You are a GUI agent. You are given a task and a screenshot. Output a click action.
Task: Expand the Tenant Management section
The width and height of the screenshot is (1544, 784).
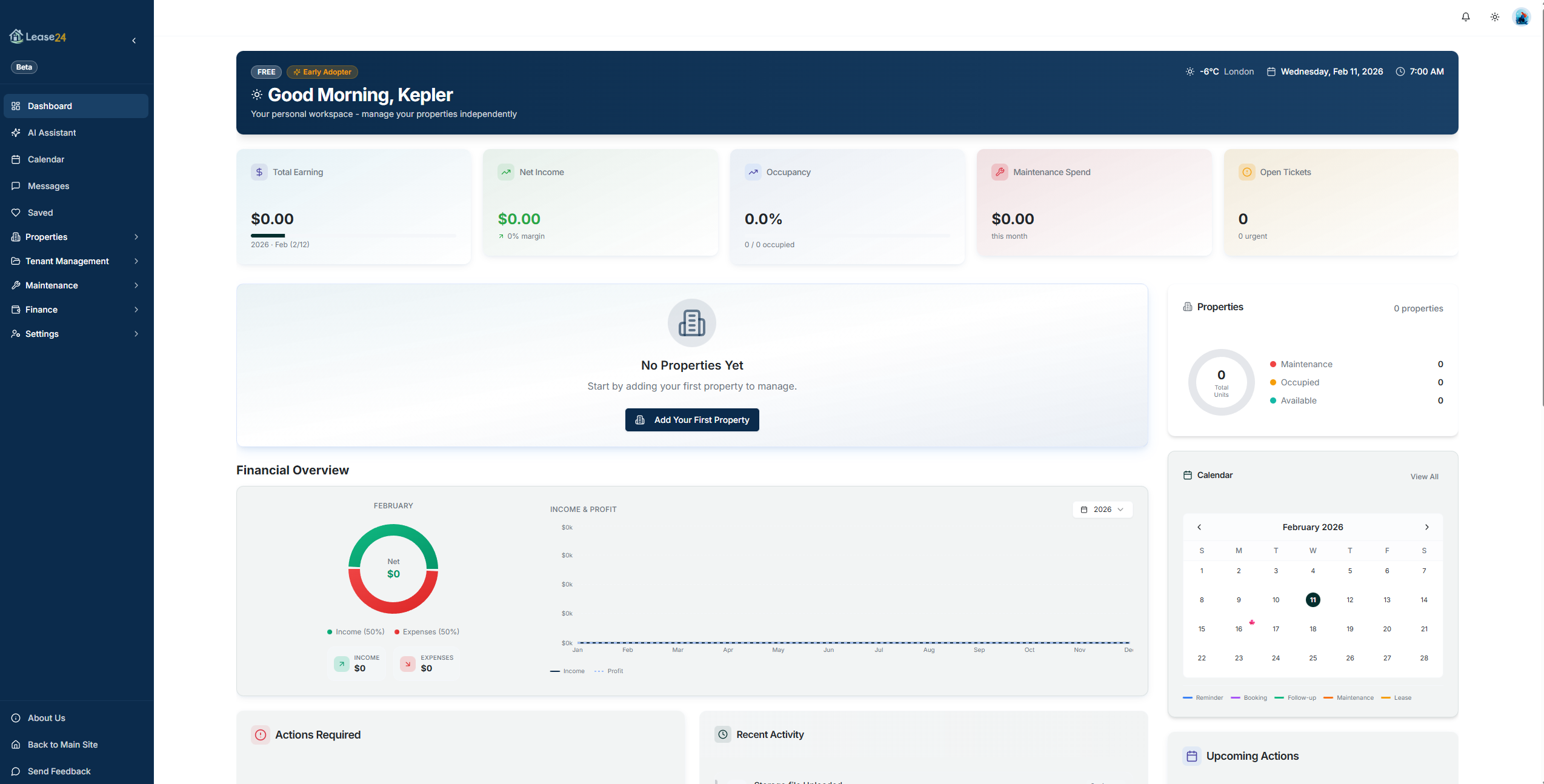(67, 261)
